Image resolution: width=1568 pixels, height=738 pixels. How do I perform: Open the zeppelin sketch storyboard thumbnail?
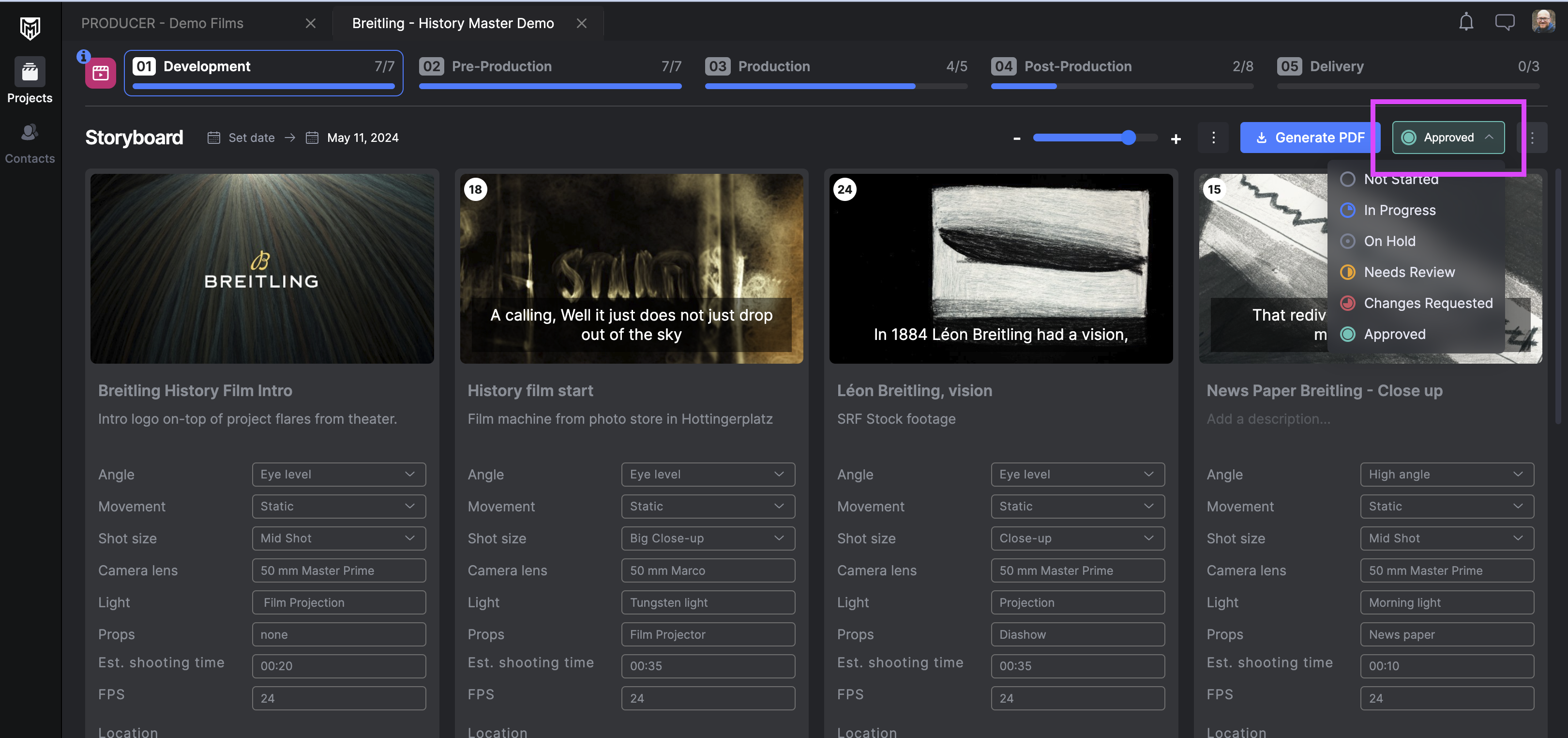click(x=1001, y=269)
